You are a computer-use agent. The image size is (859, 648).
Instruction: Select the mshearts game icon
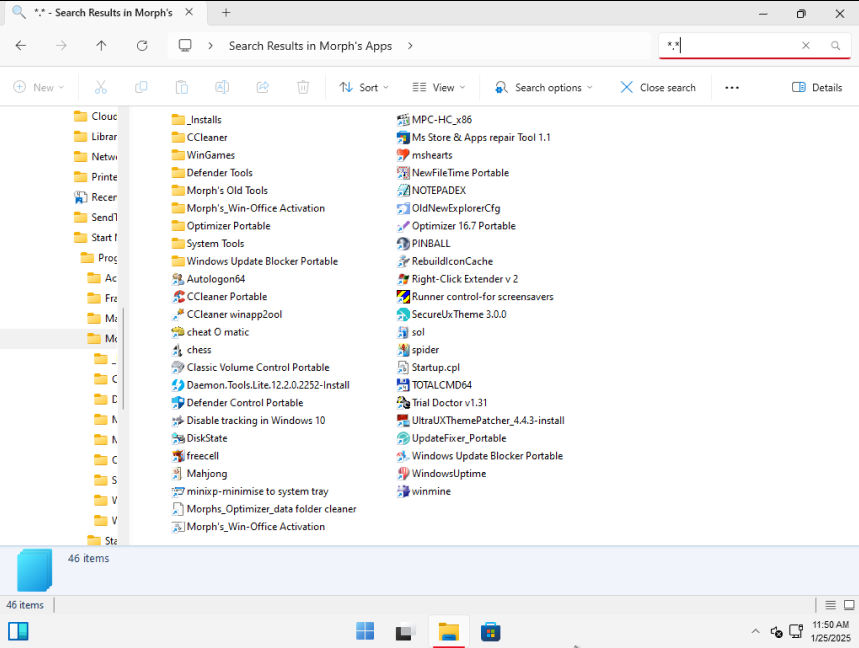point(403,155)
